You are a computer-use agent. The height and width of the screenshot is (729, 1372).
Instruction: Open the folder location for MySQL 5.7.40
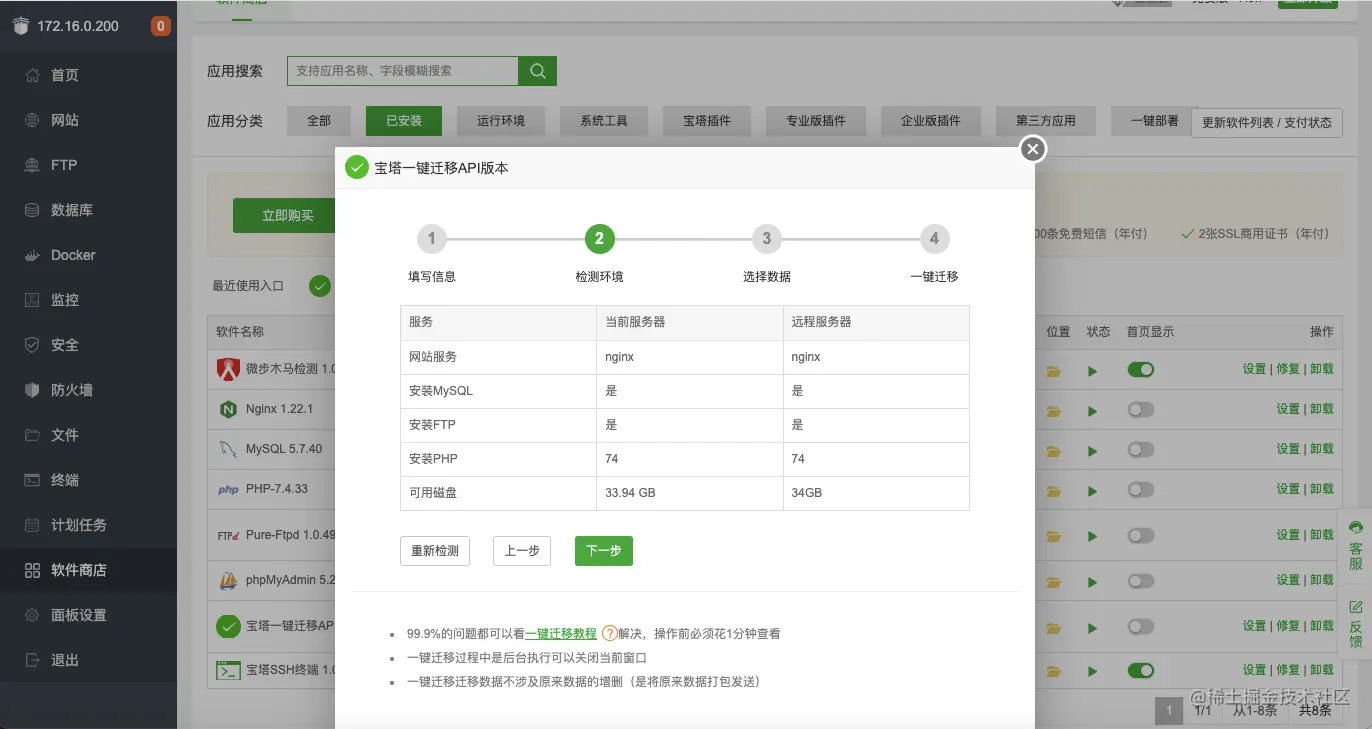click(x=1053, y=450)
